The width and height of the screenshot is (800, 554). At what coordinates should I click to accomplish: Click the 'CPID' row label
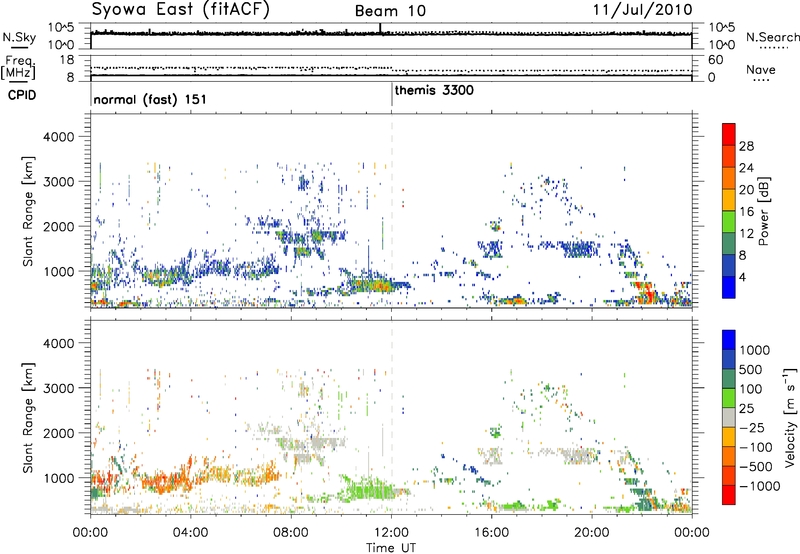tap(22, 95)
